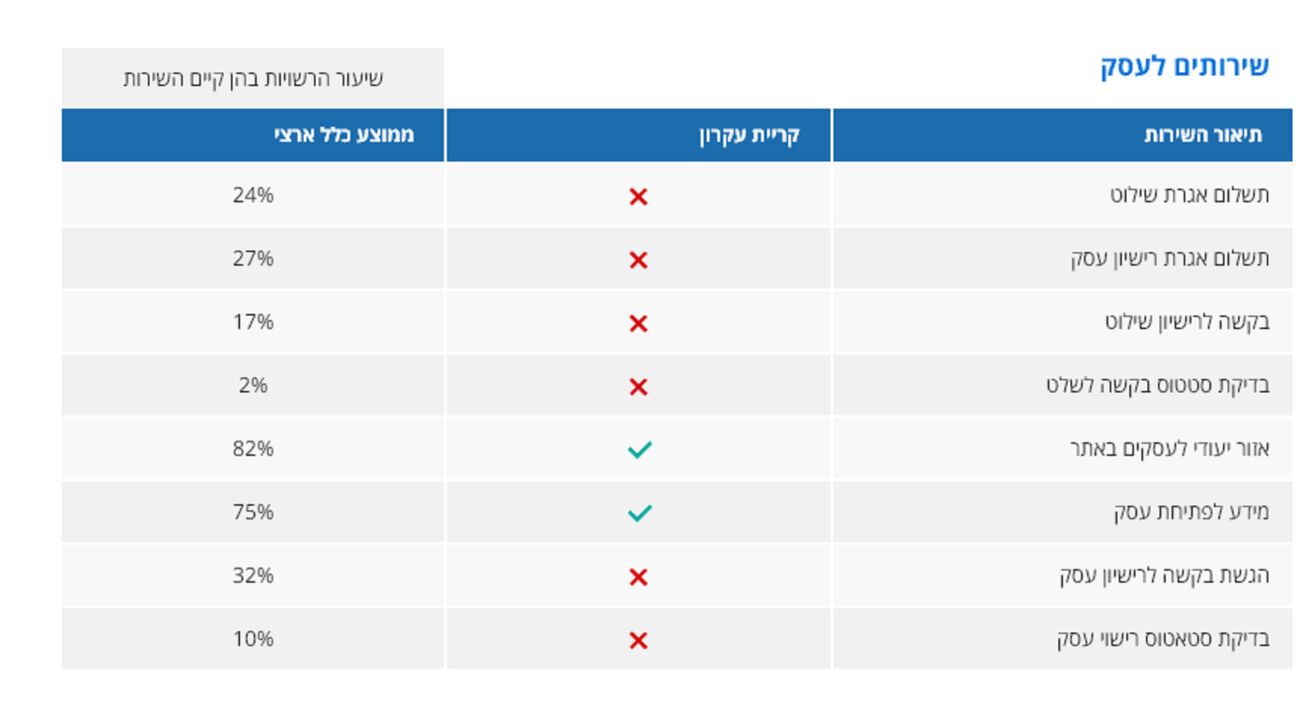Screen dimensions: 1300x711
Task: Click green checkmark for מידע לפתיחת עסק
Action: (x=639, y=513)
